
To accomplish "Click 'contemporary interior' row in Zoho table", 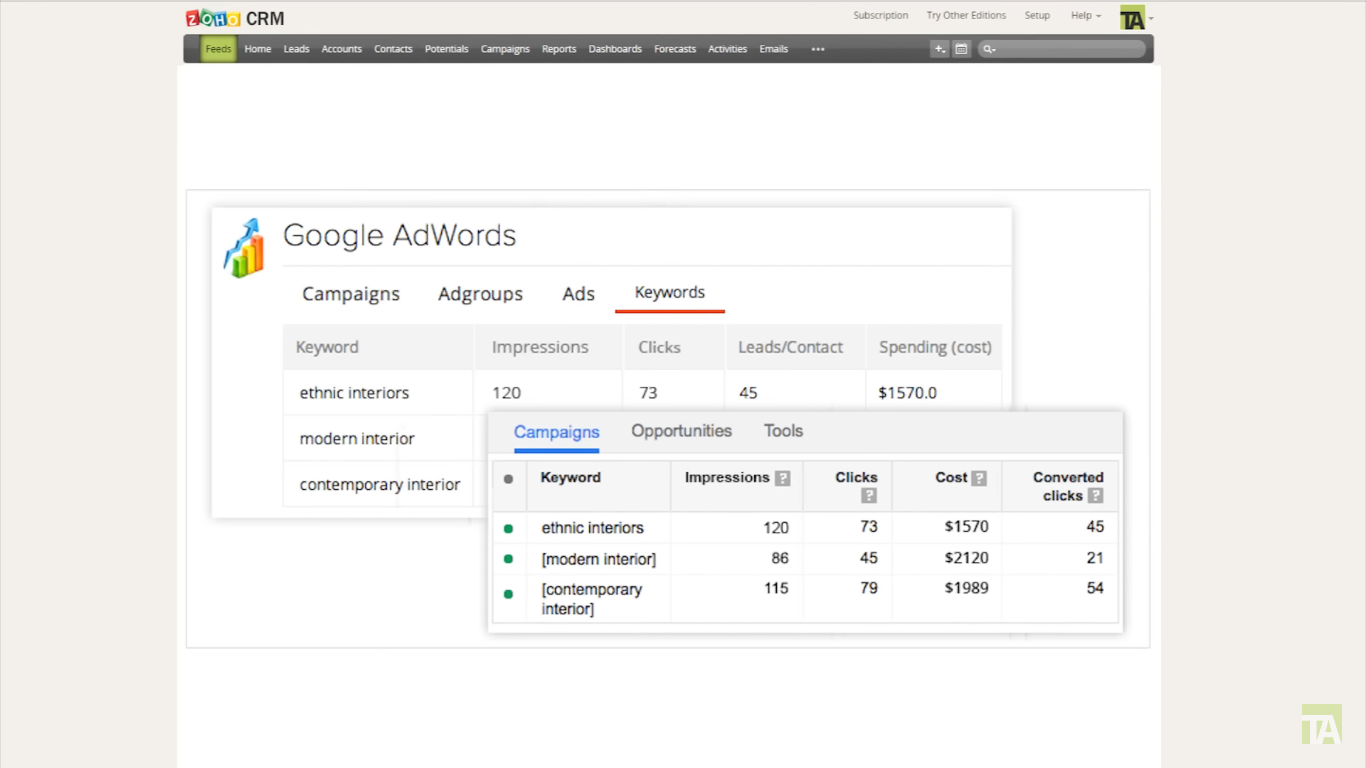I will 380,484.
